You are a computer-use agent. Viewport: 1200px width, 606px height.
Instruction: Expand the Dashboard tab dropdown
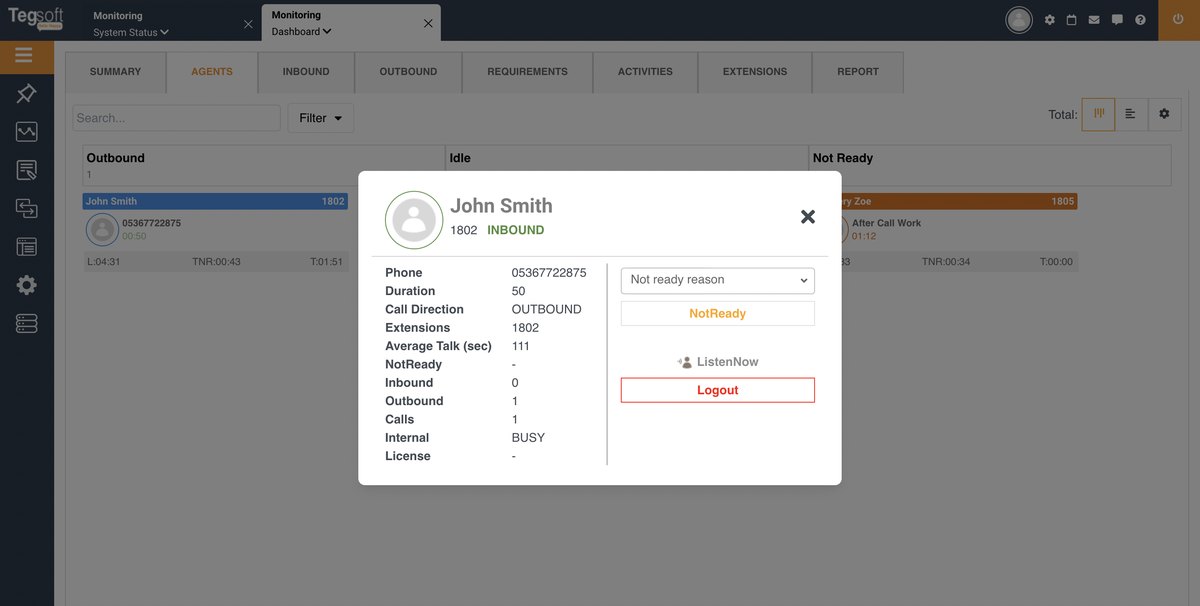(302, 31)
